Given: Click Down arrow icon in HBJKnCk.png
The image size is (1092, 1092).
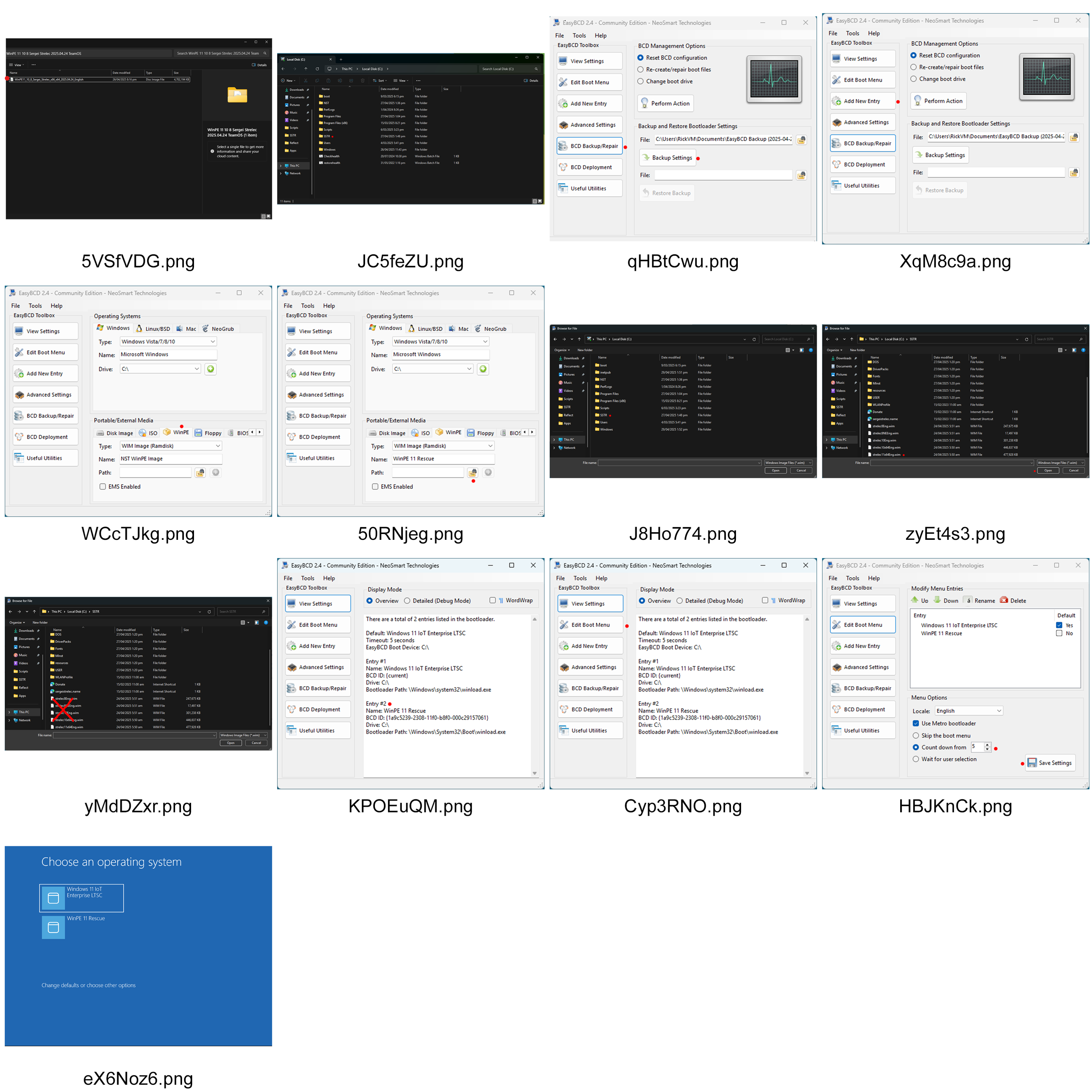Looking at the screenshot, I should (937, 600).
